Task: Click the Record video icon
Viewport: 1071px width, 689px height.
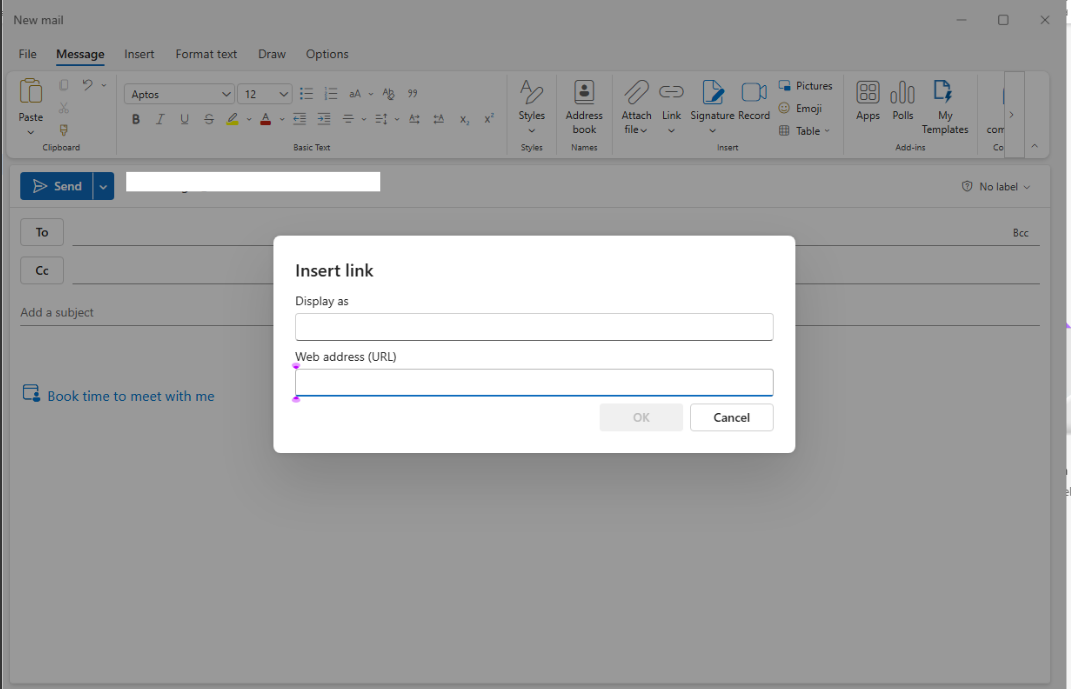Action: pos(754,101)
